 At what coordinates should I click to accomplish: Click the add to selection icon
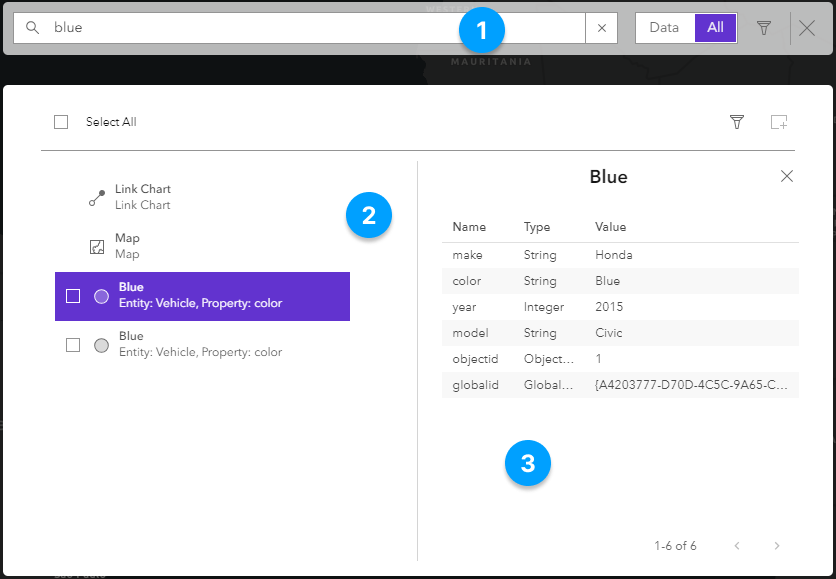tap(779, 122)
